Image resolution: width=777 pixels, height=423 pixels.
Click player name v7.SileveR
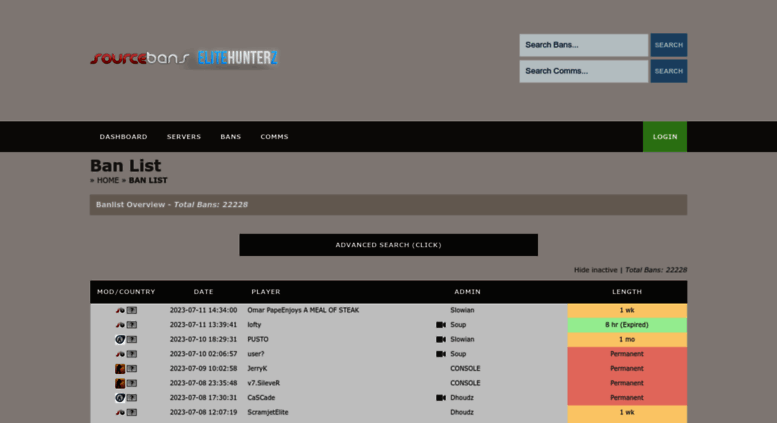click(x=264, y=383)
